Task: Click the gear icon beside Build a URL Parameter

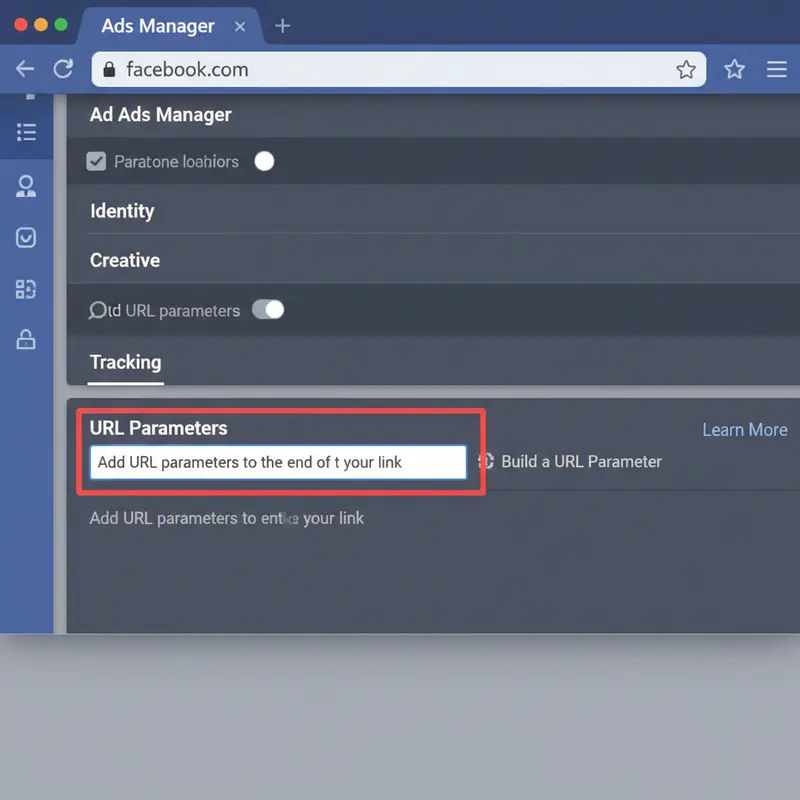Action: [x=487, y=462]
